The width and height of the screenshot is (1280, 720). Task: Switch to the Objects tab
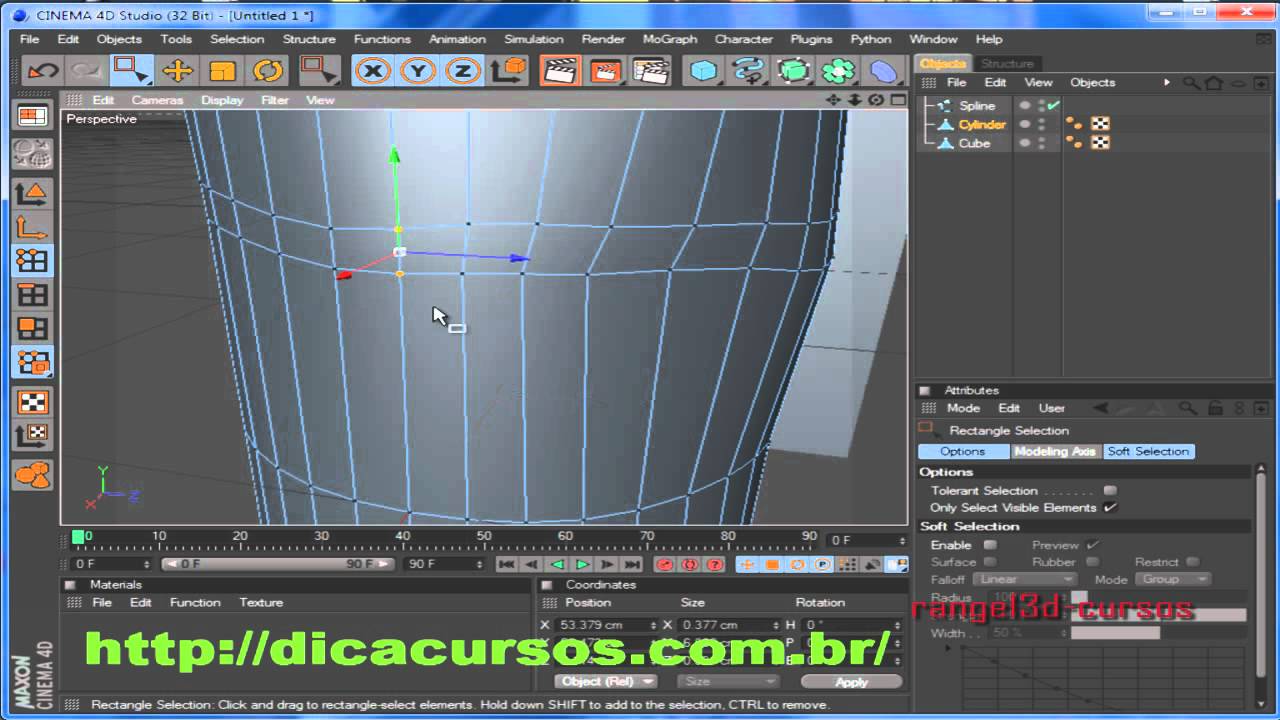click(943, 63)
